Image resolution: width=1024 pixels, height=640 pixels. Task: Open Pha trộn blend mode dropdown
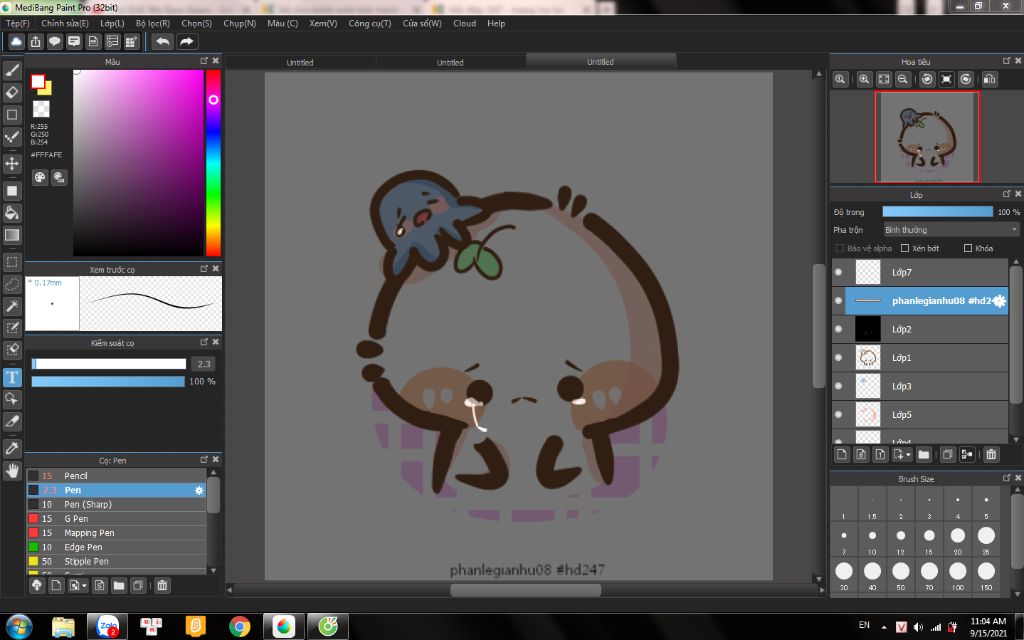click(x=951, y=230)
